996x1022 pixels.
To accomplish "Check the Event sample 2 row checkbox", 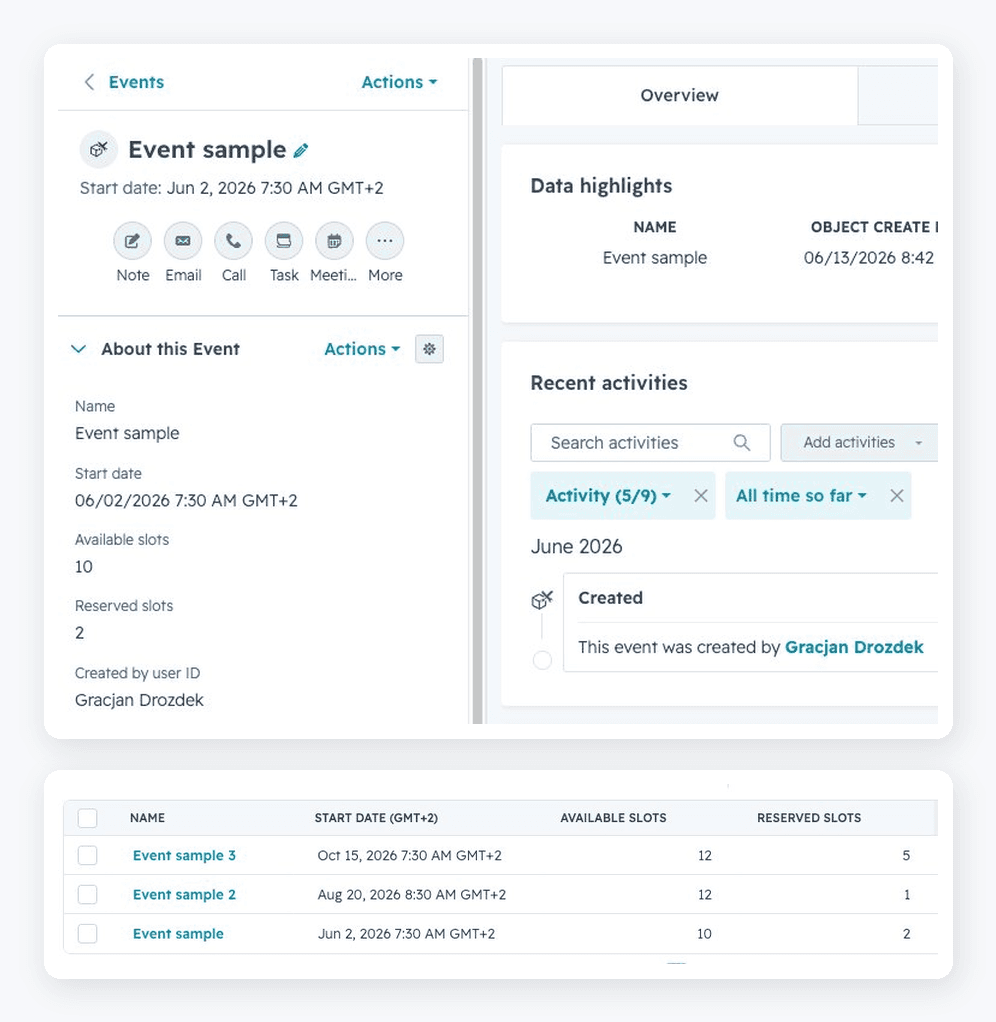I will pyautogui.click(x=87, y=894).
